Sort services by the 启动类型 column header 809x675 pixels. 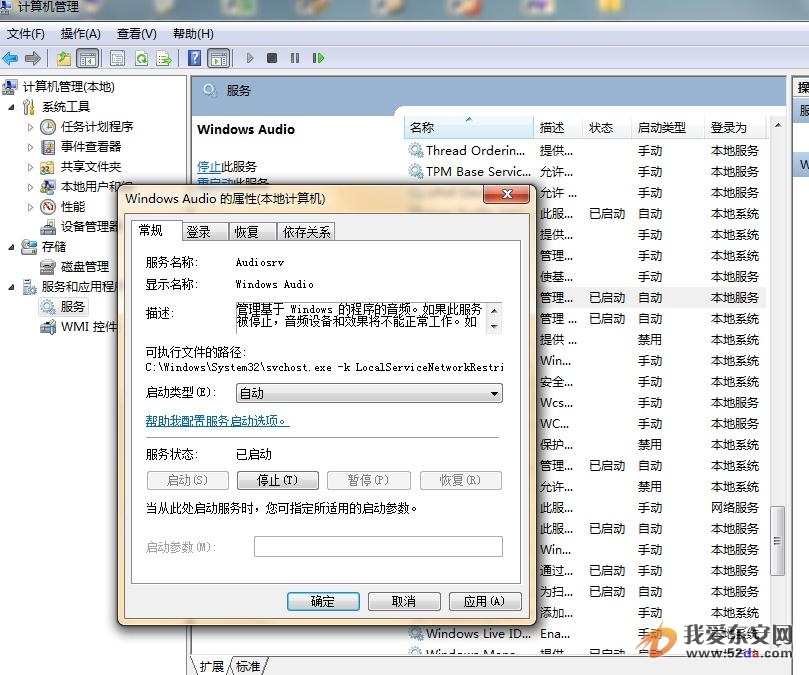(668, 127)
